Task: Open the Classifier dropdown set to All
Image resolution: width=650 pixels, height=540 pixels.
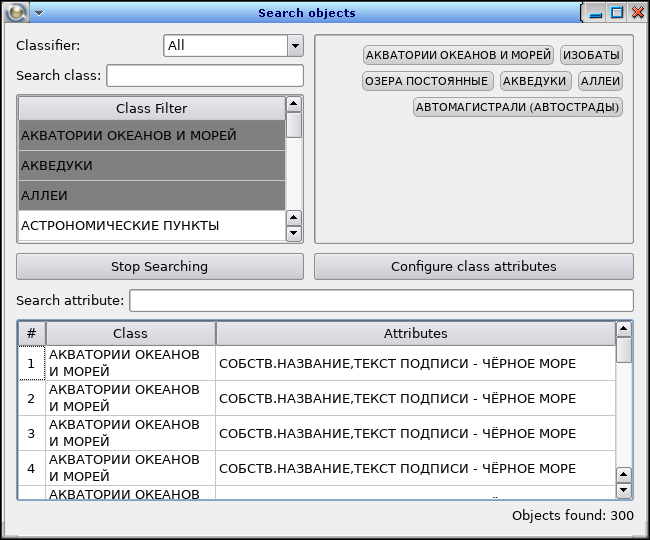Action: (233, 45)
